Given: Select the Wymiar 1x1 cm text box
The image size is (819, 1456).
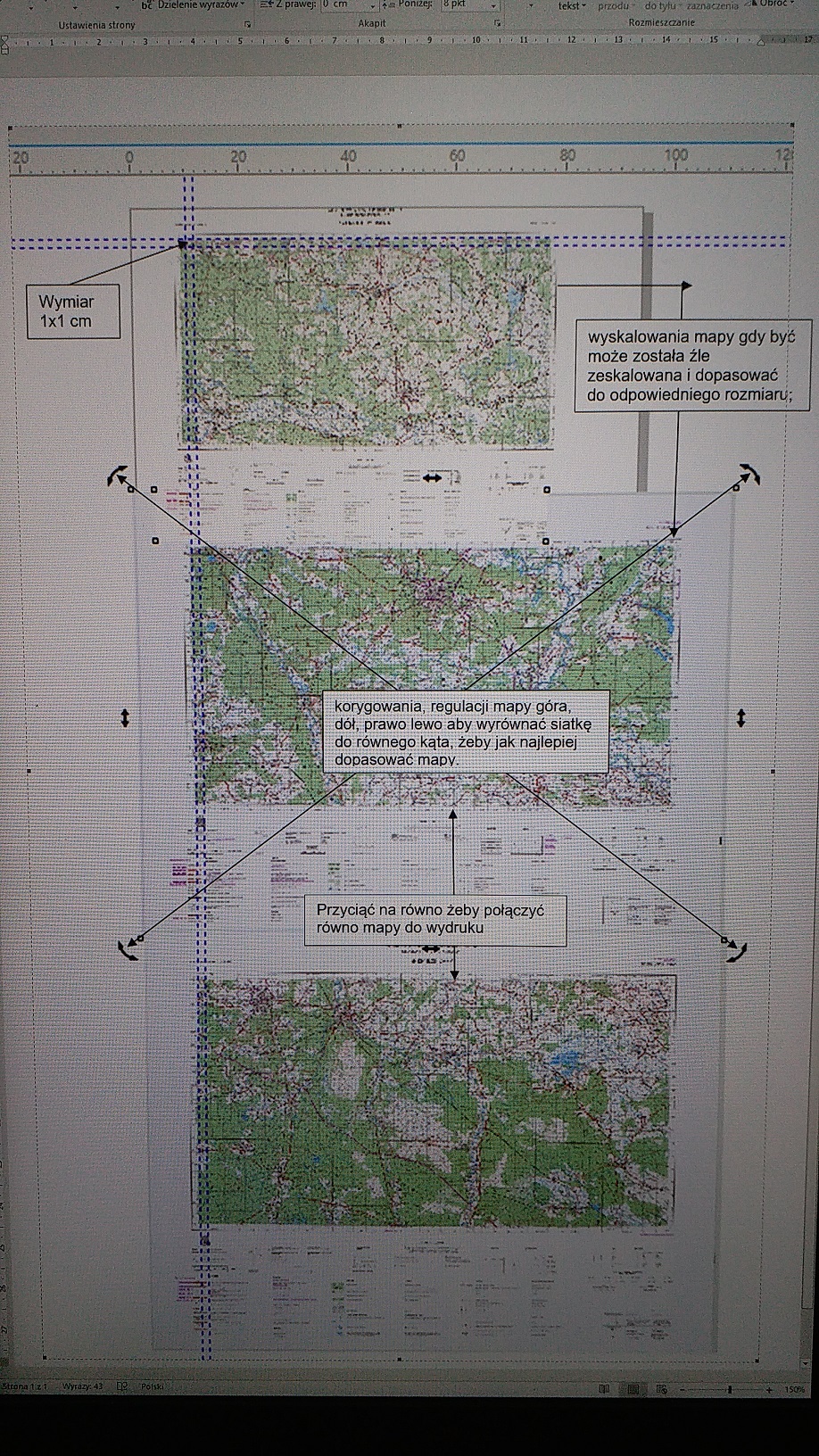Looking at the screenshot, I should click(x=72, y=311).
